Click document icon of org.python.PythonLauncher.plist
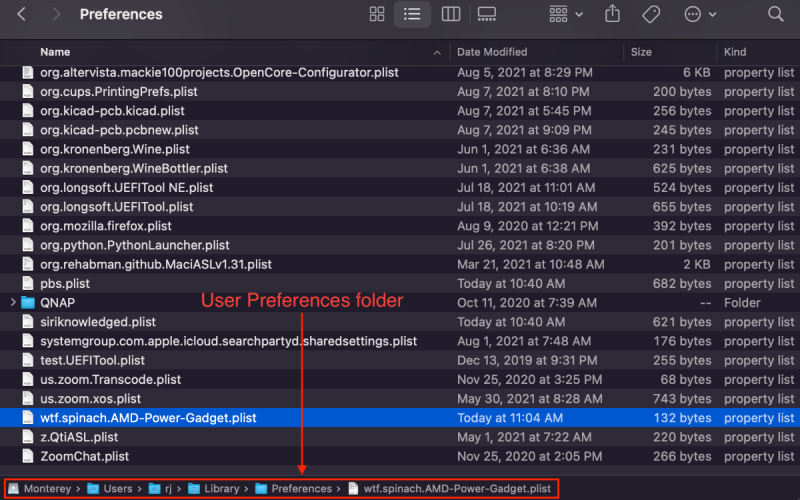This screenshot has width=800, height=500. 28,245
